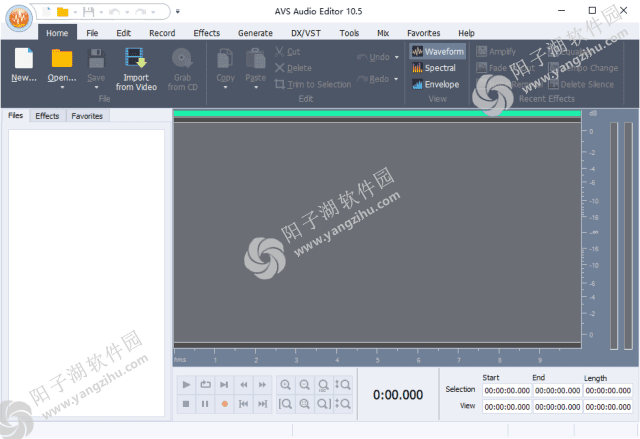Switch view to Envelope

pos(436,84)
